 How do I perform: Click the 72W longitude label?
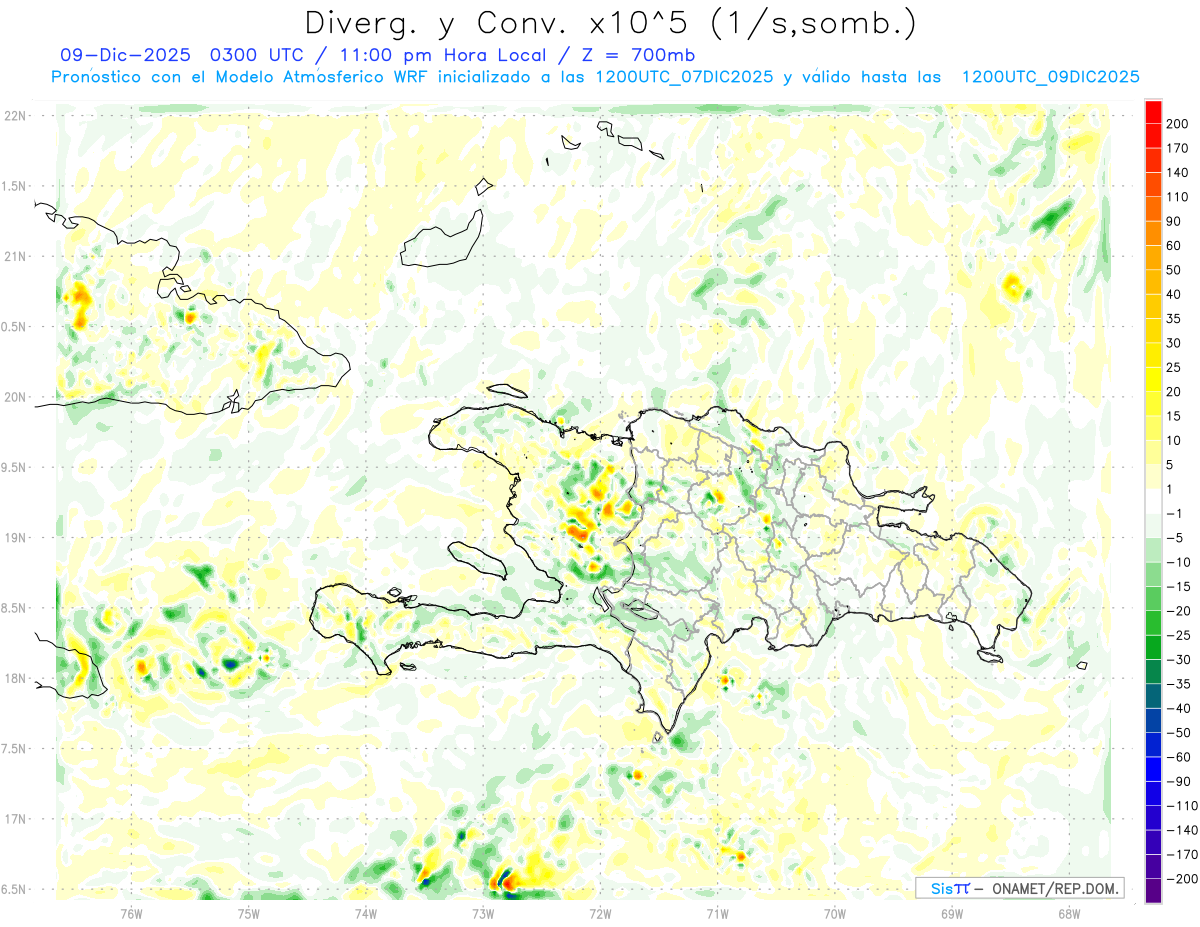[600, 913]
